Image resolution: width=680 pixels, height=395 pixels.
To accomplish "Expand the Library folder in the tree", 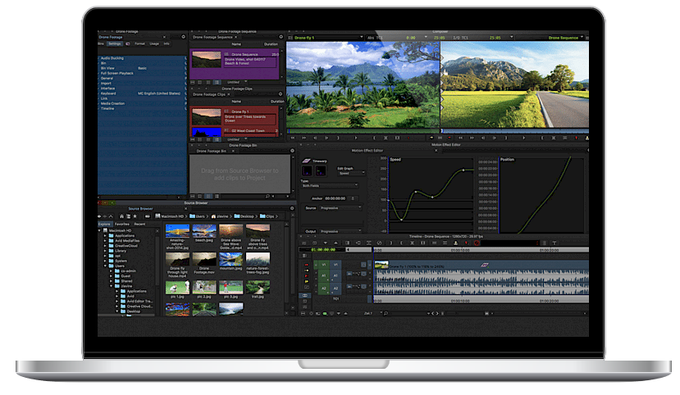I will click(105, 251).
